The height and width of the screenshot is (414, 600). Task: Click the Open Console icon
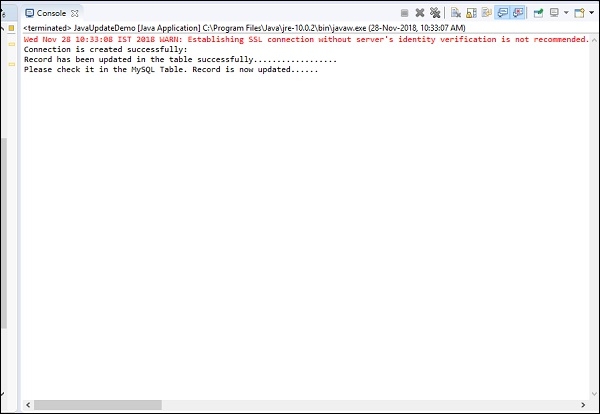[578, 13]
